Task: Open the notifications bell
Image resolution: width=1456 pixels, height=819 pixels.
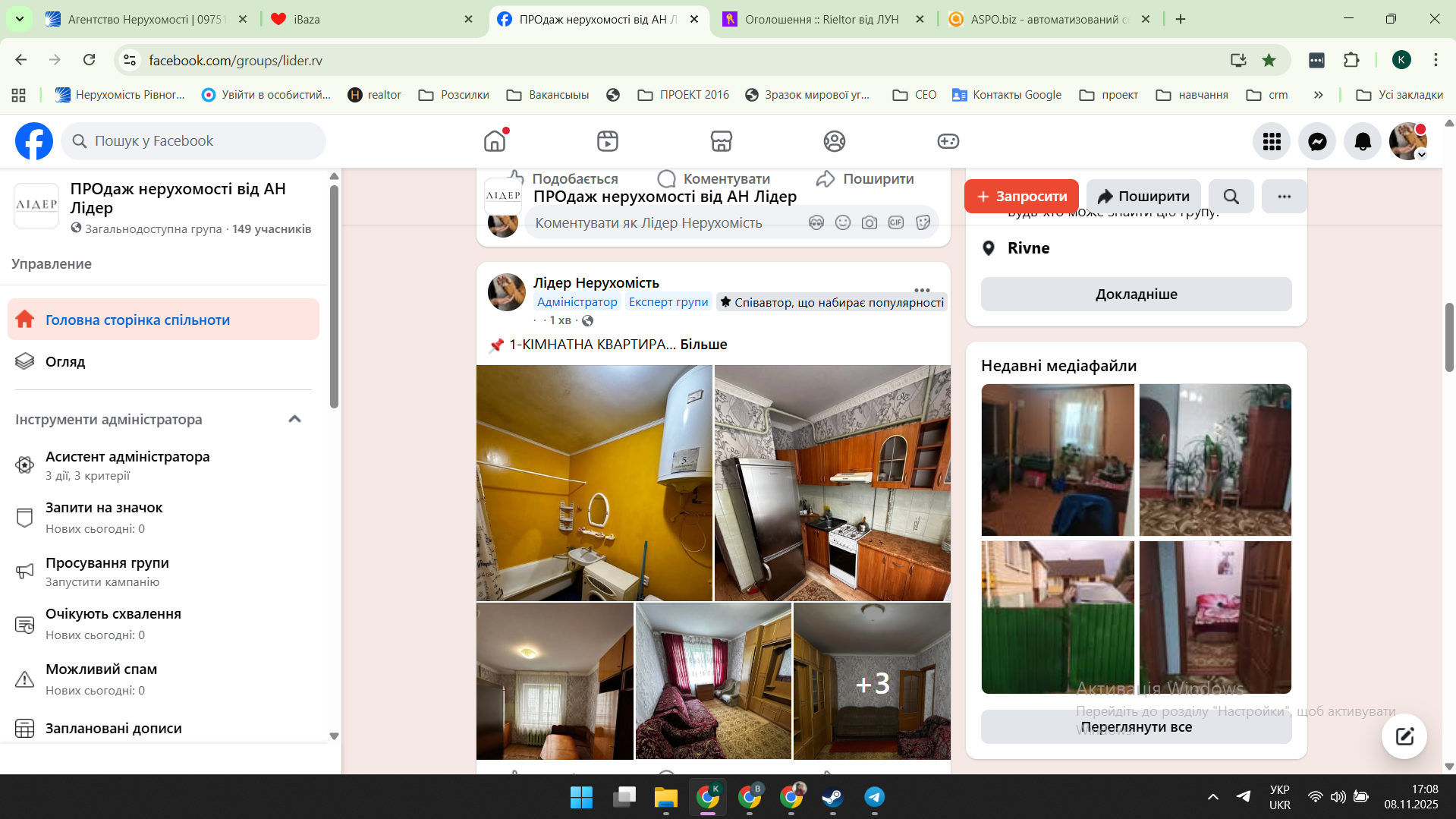Action: pyautogui.click(x=1363, y=141)
